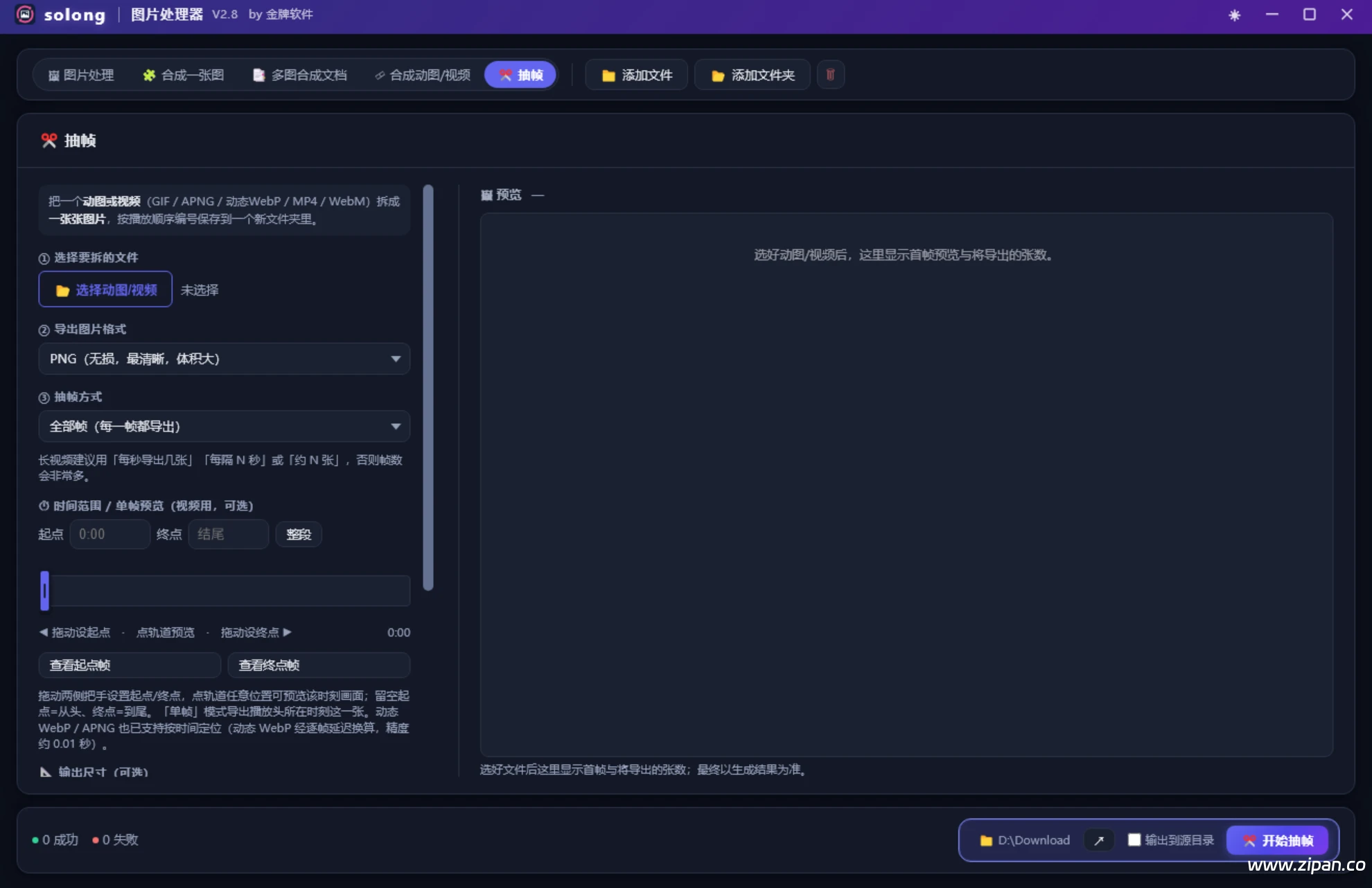Open the 合成一张图 tab

pyautogui.click(x=184, y=75)
